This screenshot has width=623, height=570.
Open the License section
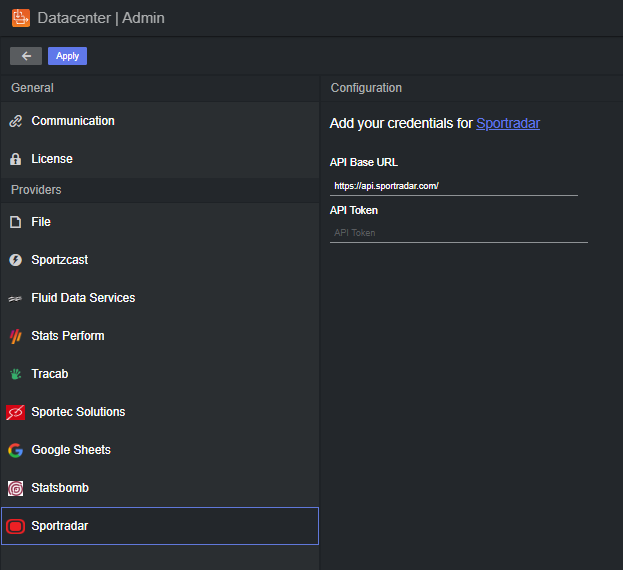click(160, 159)
